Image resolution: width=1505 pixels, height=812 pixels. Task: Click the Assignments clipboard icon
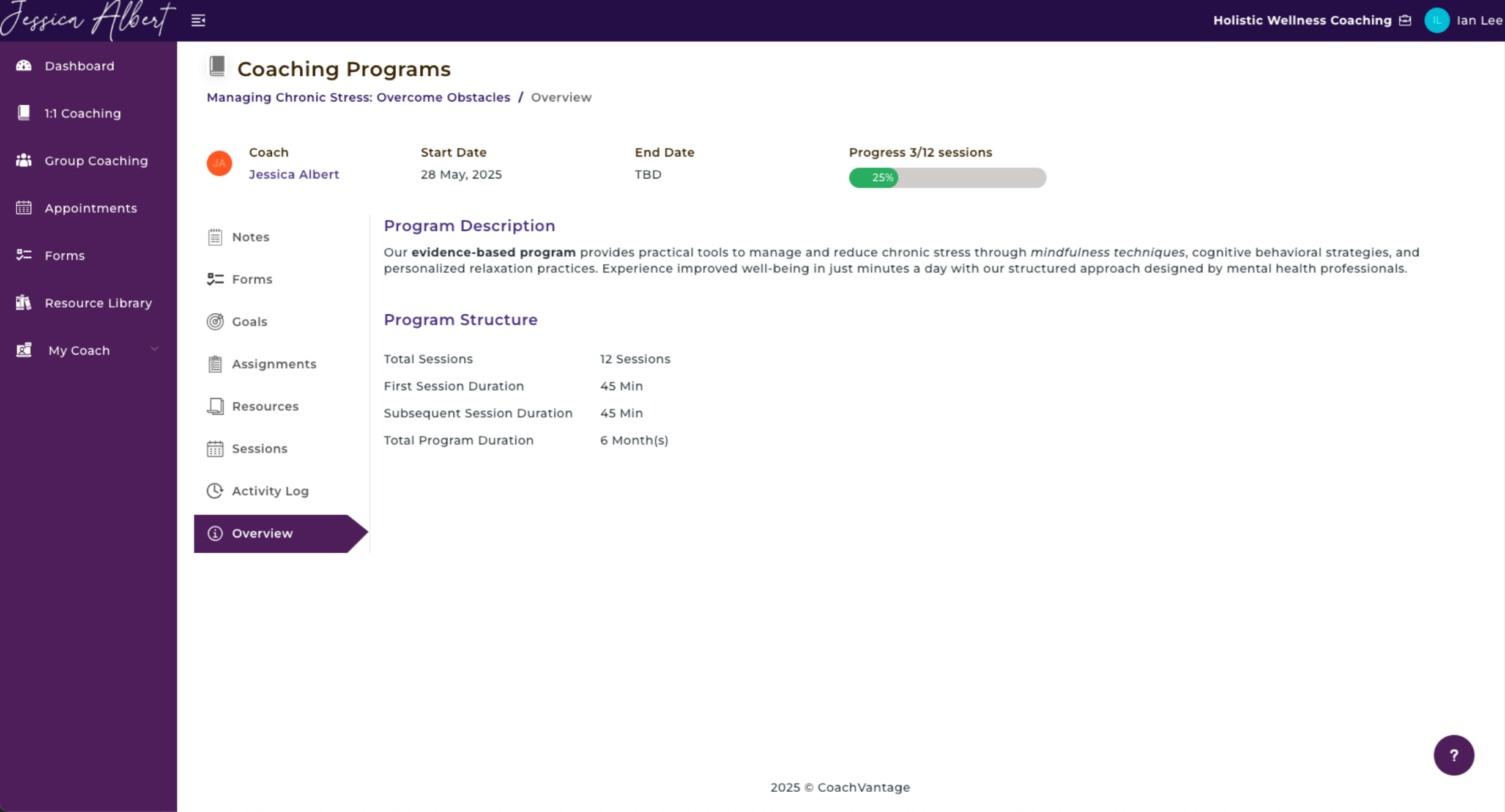(215, 364)
